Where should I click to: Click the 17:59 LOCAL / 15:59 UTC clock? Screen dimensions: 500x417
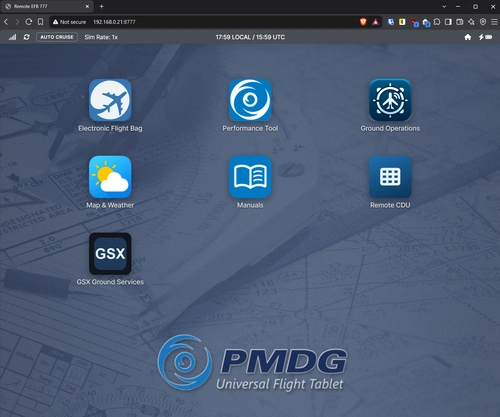coord(250,37)
